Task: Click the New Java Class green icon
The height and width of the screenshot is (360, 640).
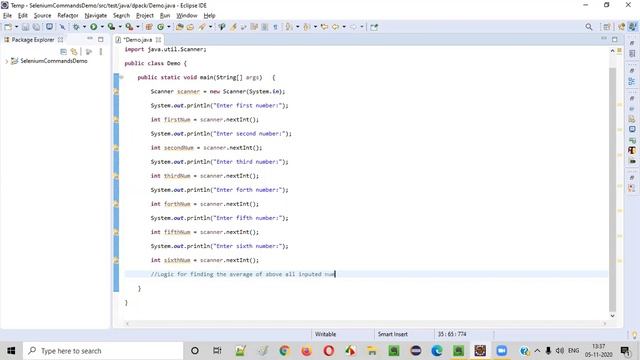Action: (160, 27)
